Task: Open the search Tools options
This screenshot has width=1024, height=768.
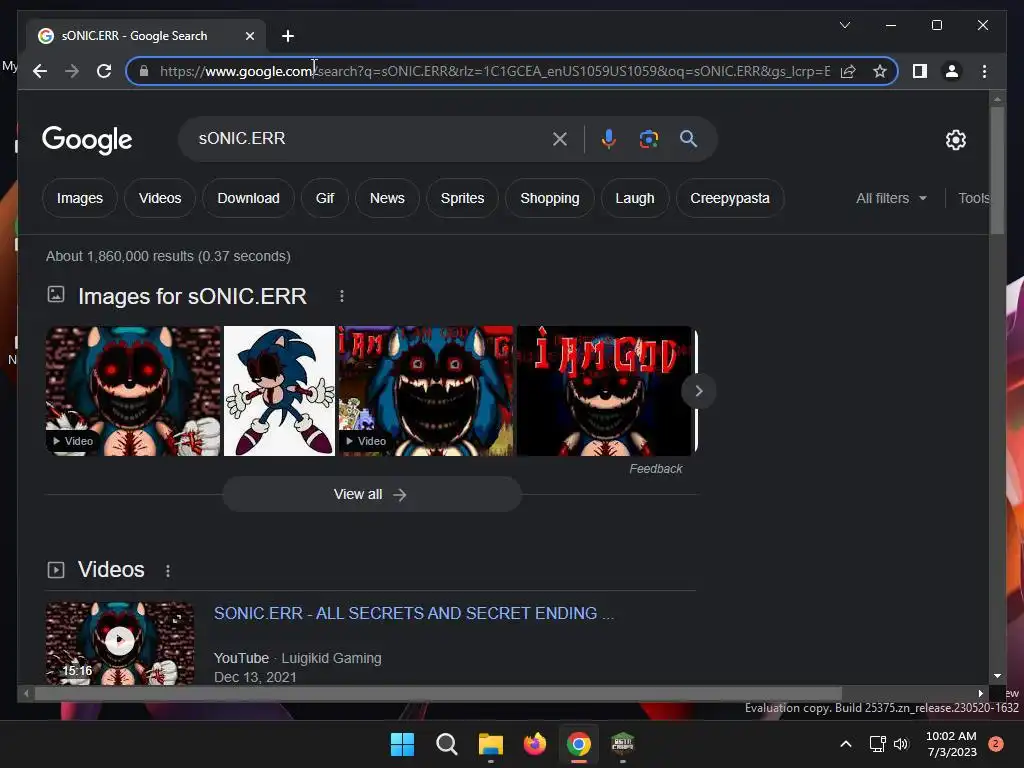Action: 973,198
